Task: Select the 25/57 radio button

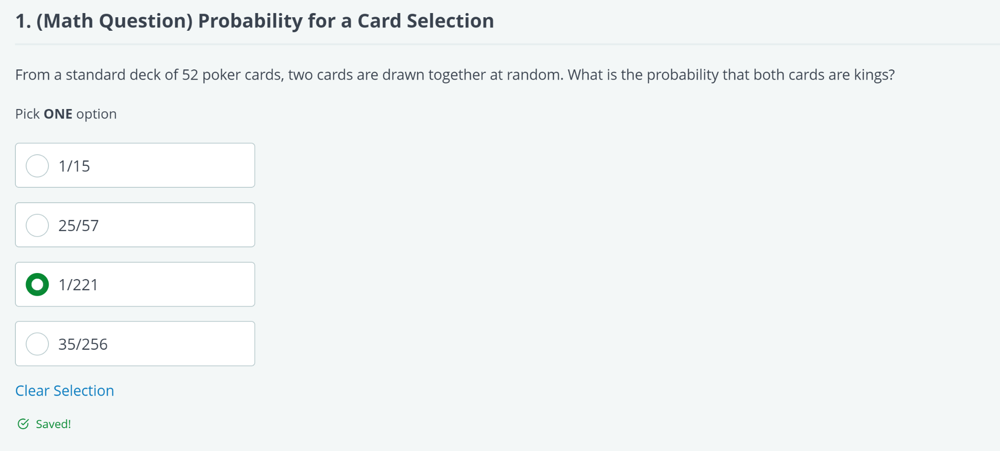Action: pyautogui.click(x=37, y=225)
